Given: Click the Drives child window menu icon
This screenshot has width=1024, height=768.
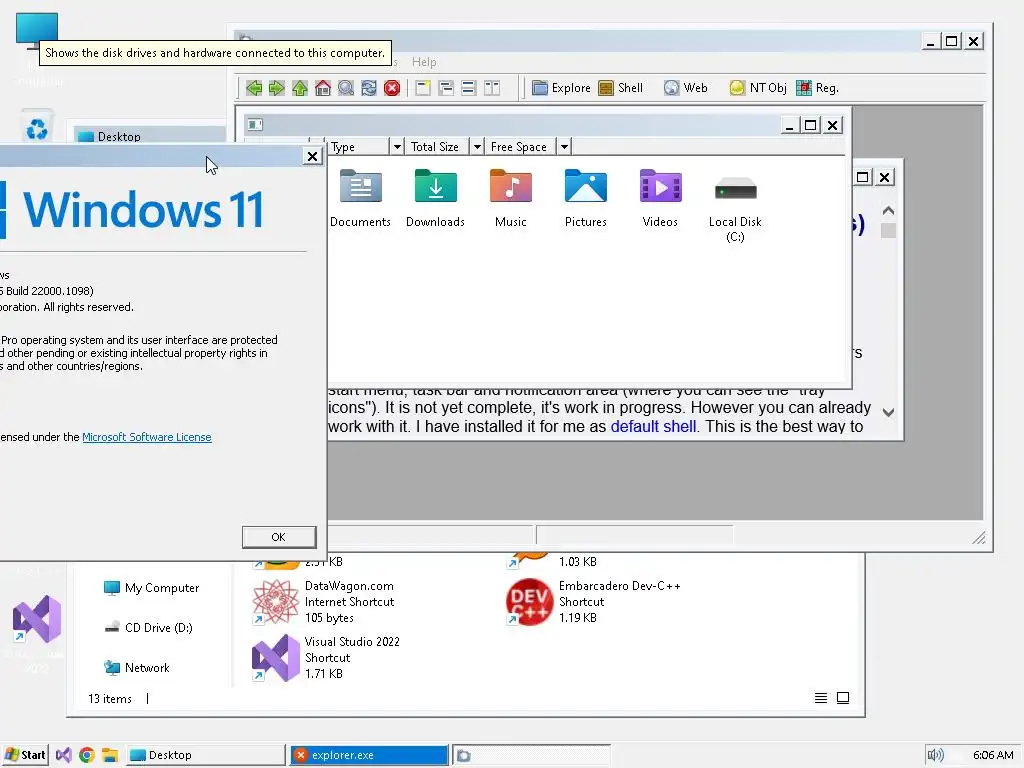Looking at the screenshot, I should point(255,124).
